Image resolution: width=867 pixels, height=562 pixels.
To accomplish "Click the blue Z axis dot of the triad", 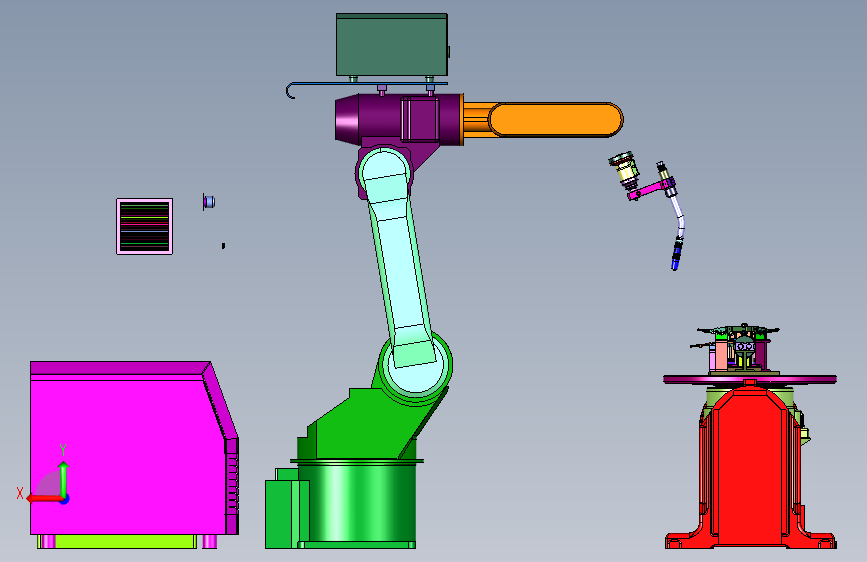I will tap(65, 499).
